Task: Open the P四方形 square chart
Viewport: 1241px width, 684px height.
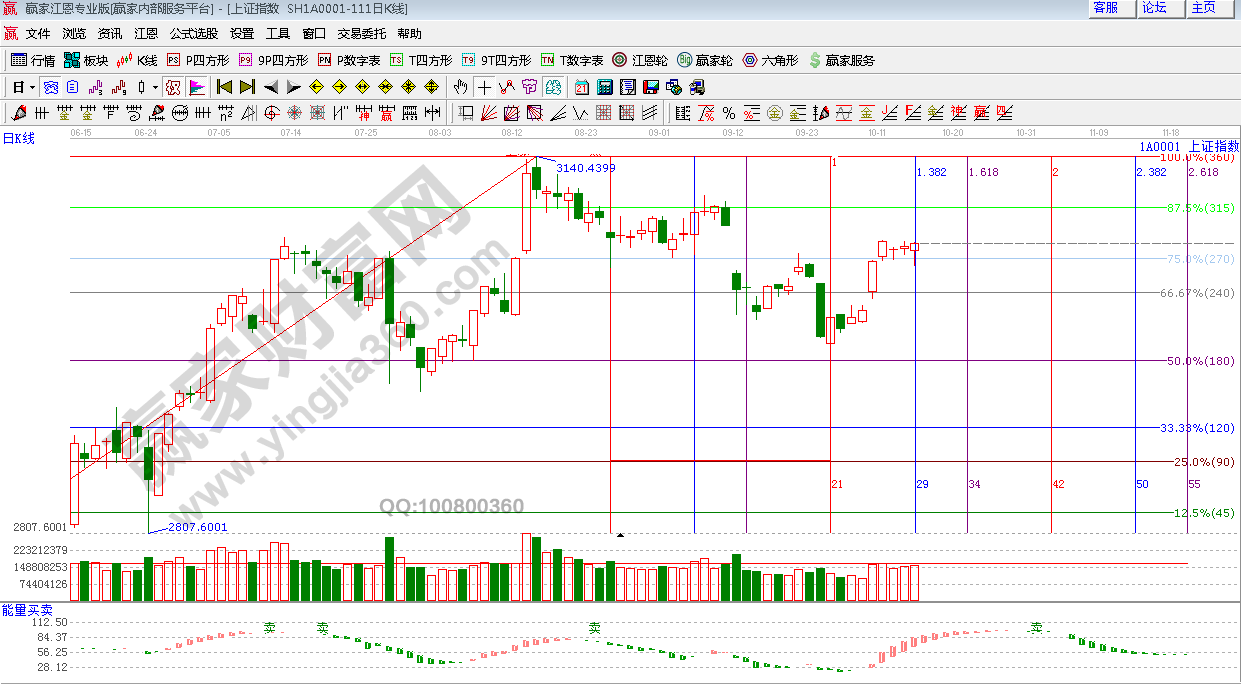Action: [198, 60]
